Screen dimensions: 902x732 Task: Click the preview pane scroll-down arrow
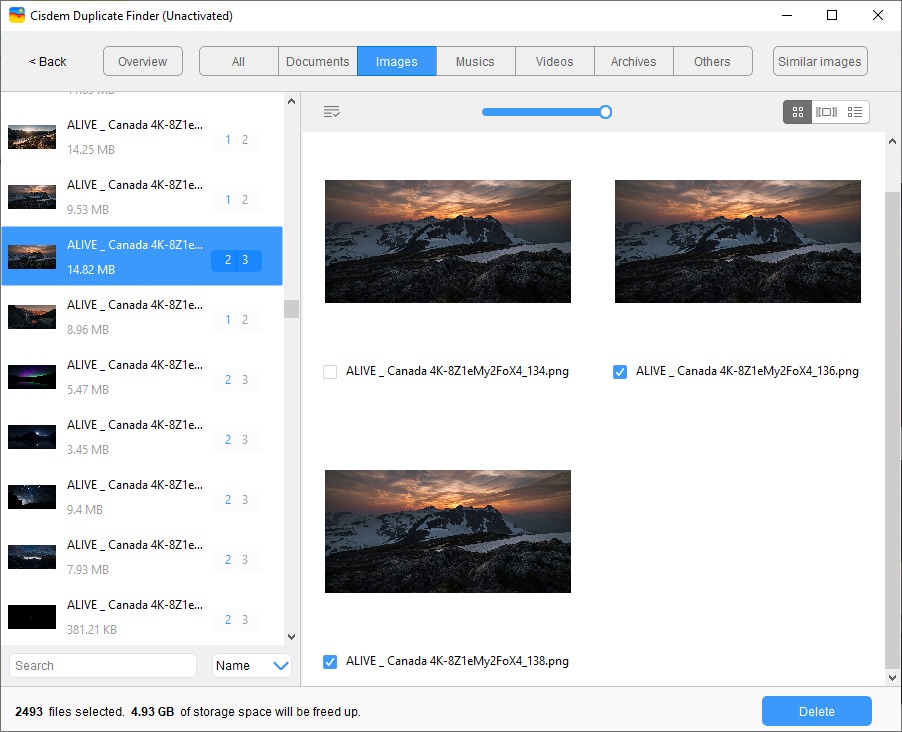892,677
